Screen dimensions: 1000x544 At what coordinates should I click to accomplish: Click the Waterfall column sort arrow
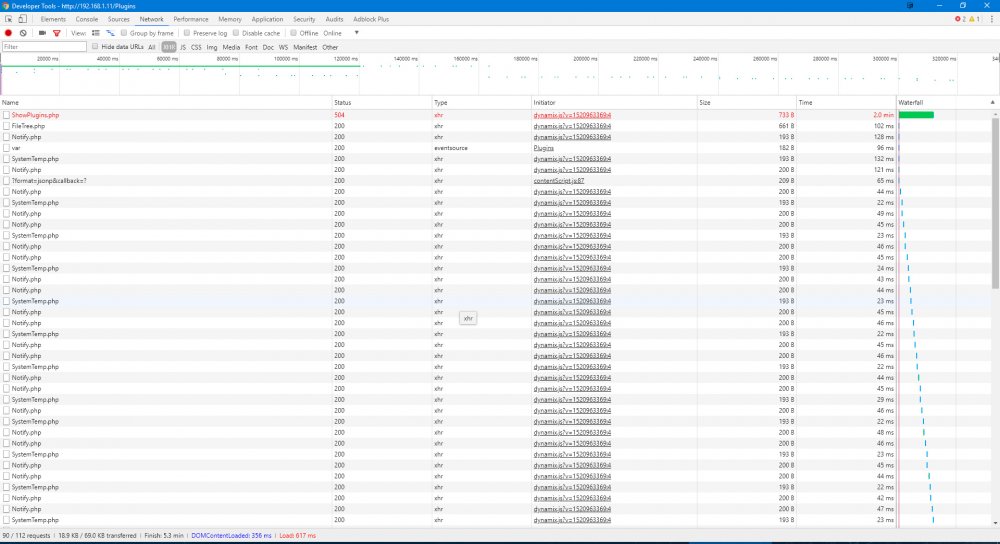click(x=992, y=103)
